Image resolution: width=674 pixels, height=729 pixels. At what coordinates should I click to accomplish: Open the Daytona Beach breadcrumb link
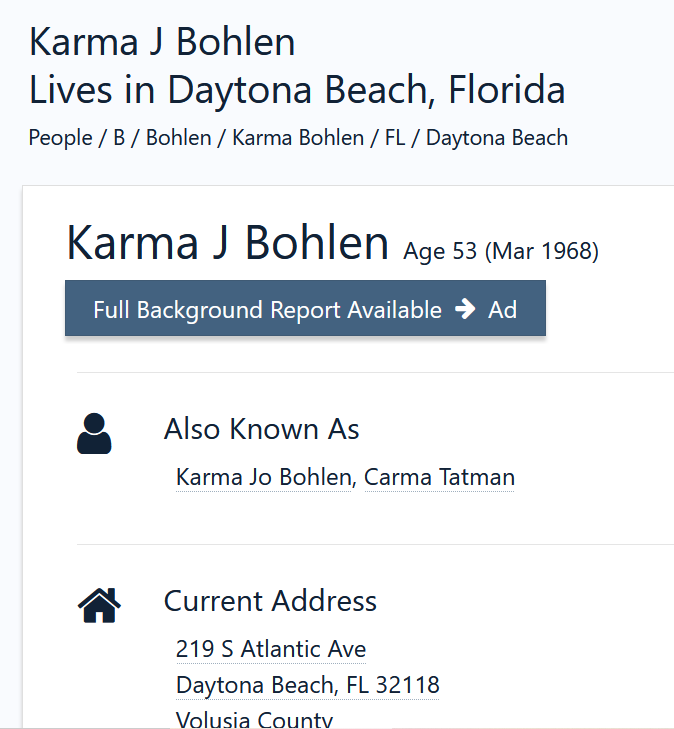point(497,137)
